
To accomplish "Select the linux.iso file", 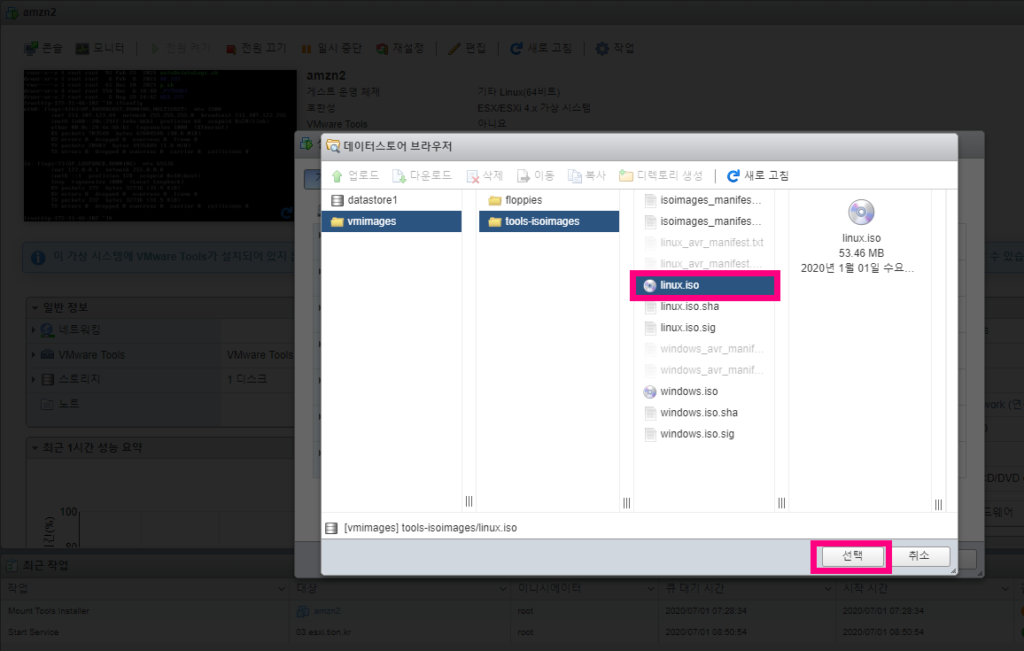I will pyautogui.click(x=705, y=285).
